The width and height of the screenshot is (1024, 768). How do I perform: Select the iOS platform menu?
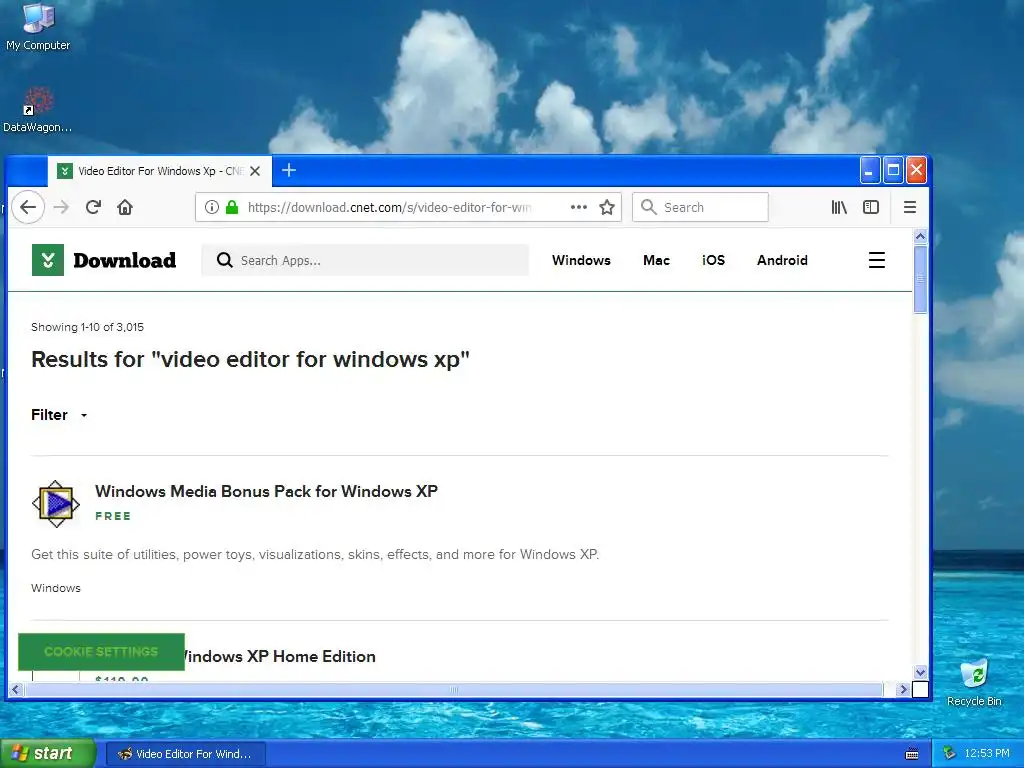click(x=713, y=260)
